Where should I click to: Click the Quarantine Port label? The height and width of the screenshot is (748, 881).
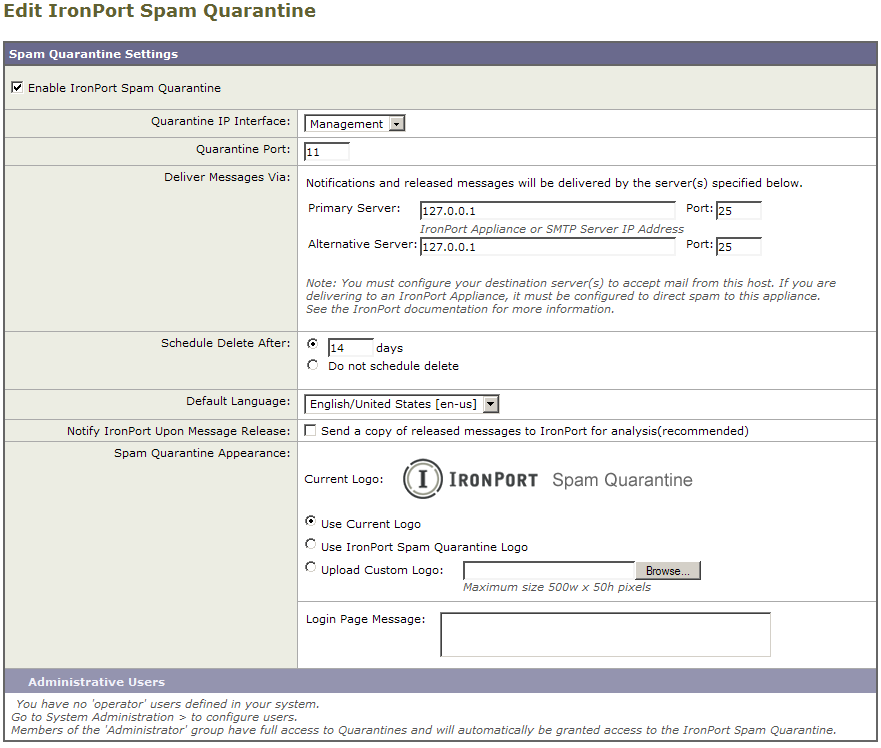point(243,149)
